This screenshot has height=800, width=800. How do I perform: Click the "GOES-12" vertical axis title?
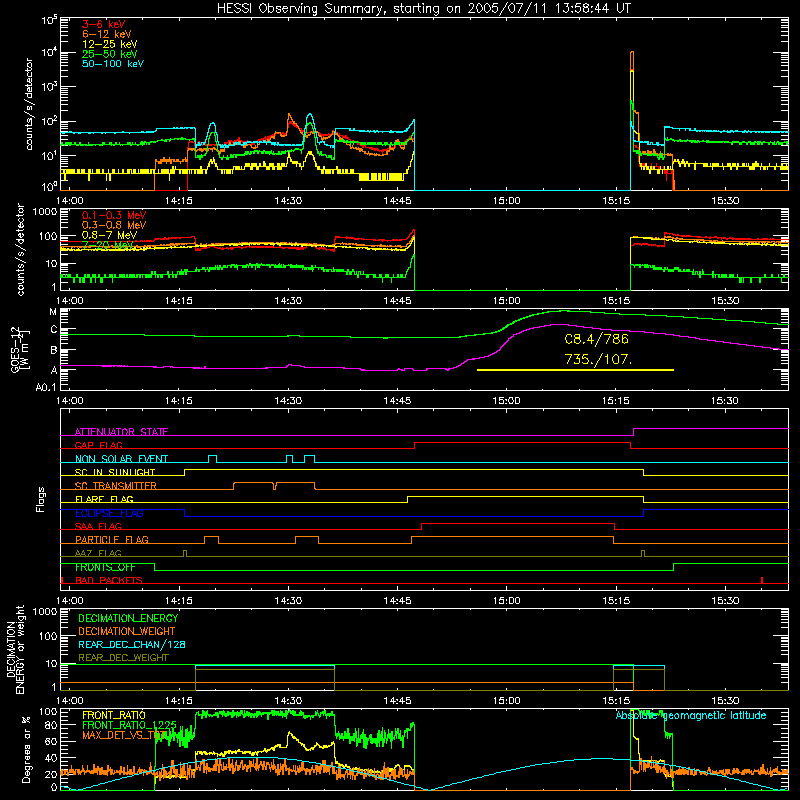click(16, 349)
